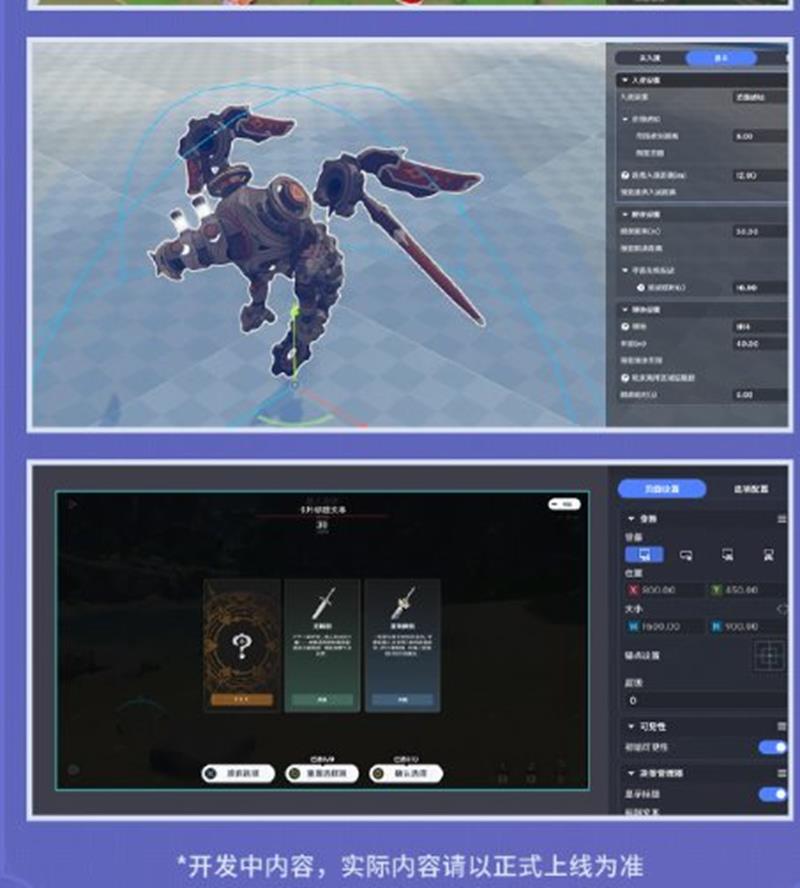Click the anchor point grid icon
800x888 pixels.
770,656
